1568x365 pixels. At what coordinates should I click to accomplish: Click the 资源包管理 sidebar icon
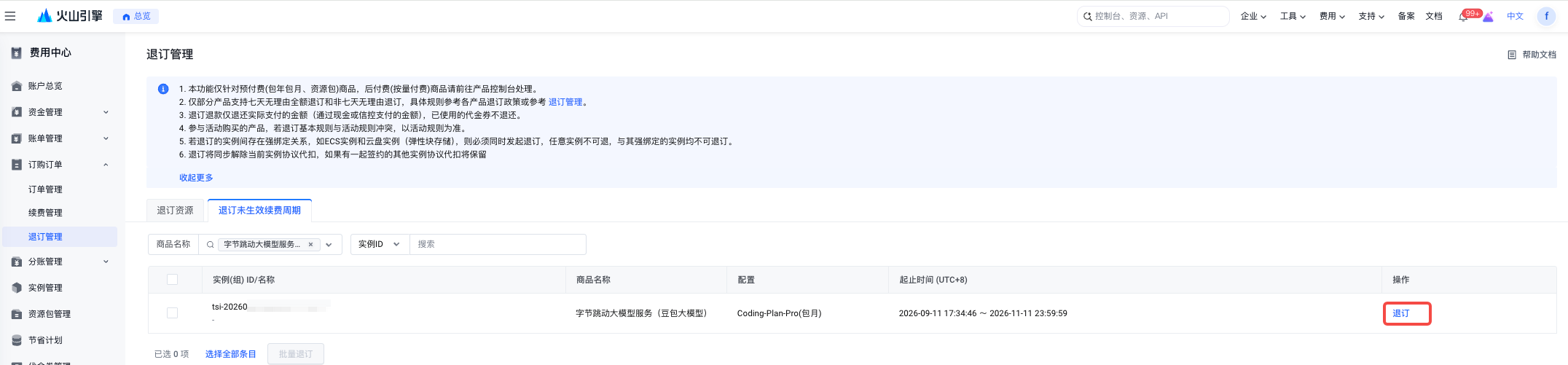[x=17, y=314]
